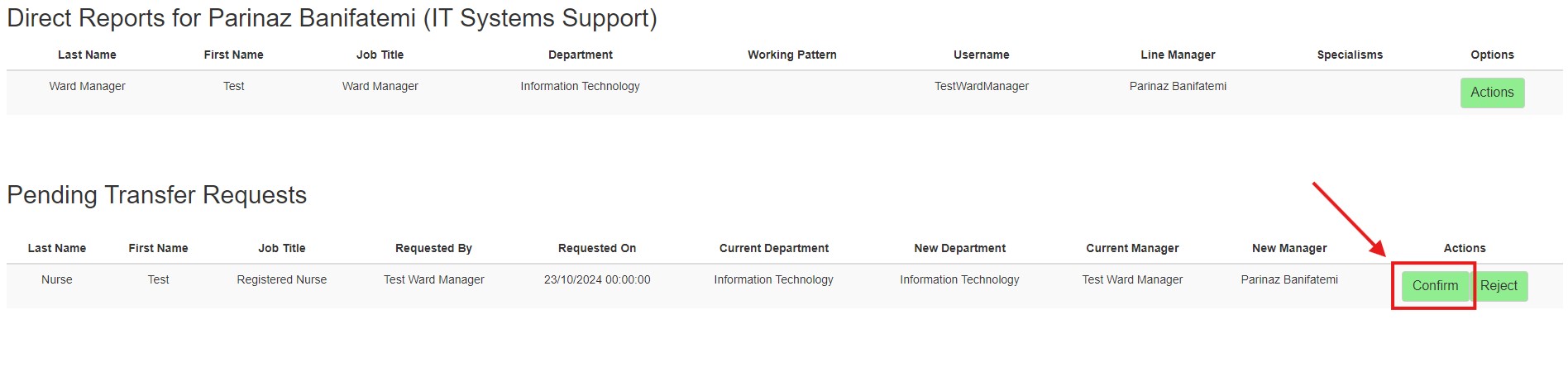The image size is (1568, 372).
Task: Click the Current Manager column header
Action: click(x=1132, y=248)
